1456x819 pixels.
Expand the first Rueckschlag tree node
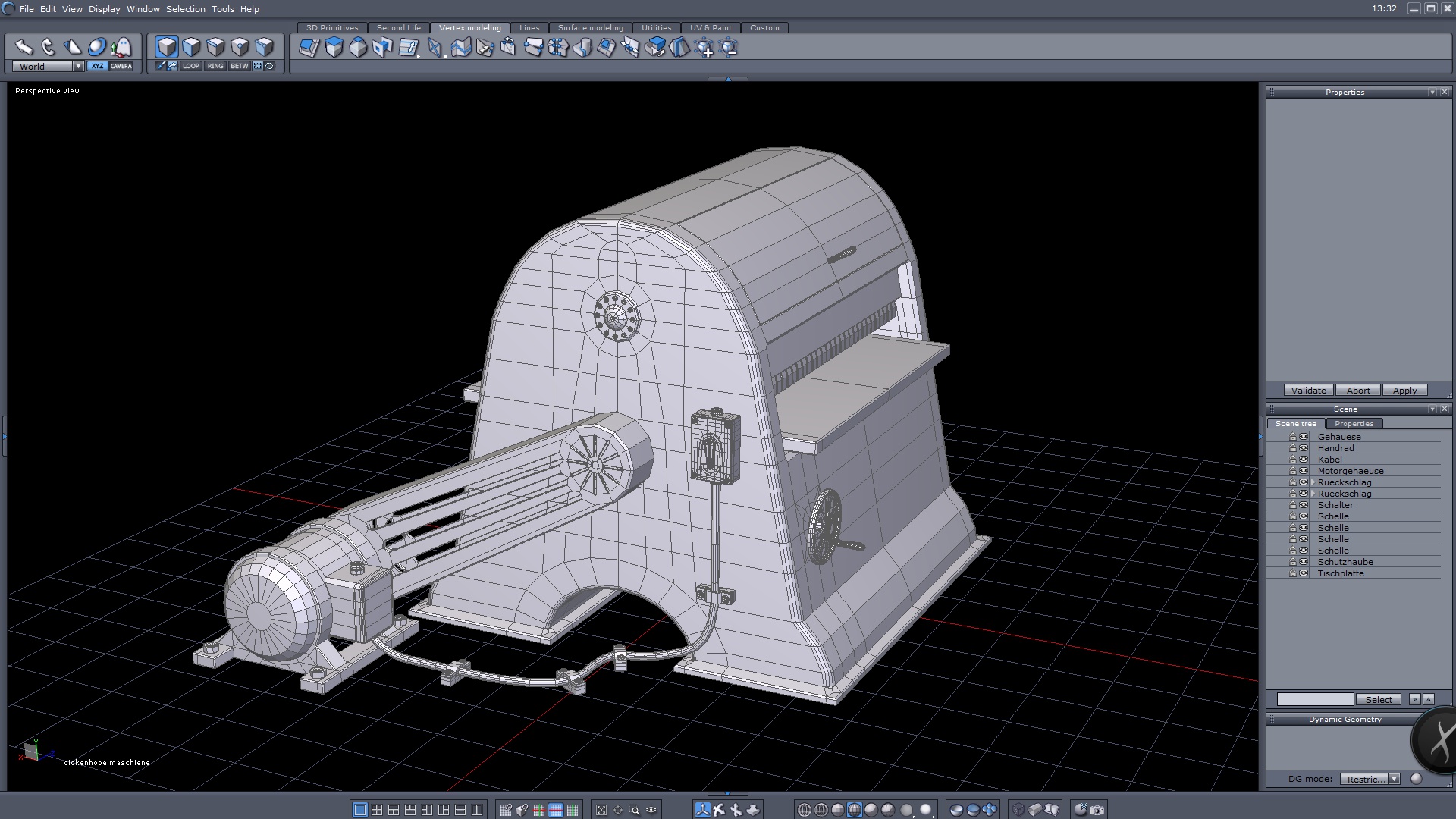[1313, 482]
